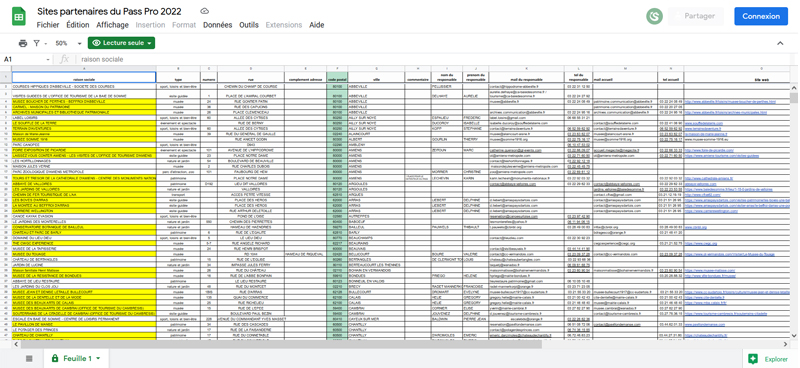Open the 50% zoom dropdown
The height and width of the screenshot is (368, 800).
point(68,43)
